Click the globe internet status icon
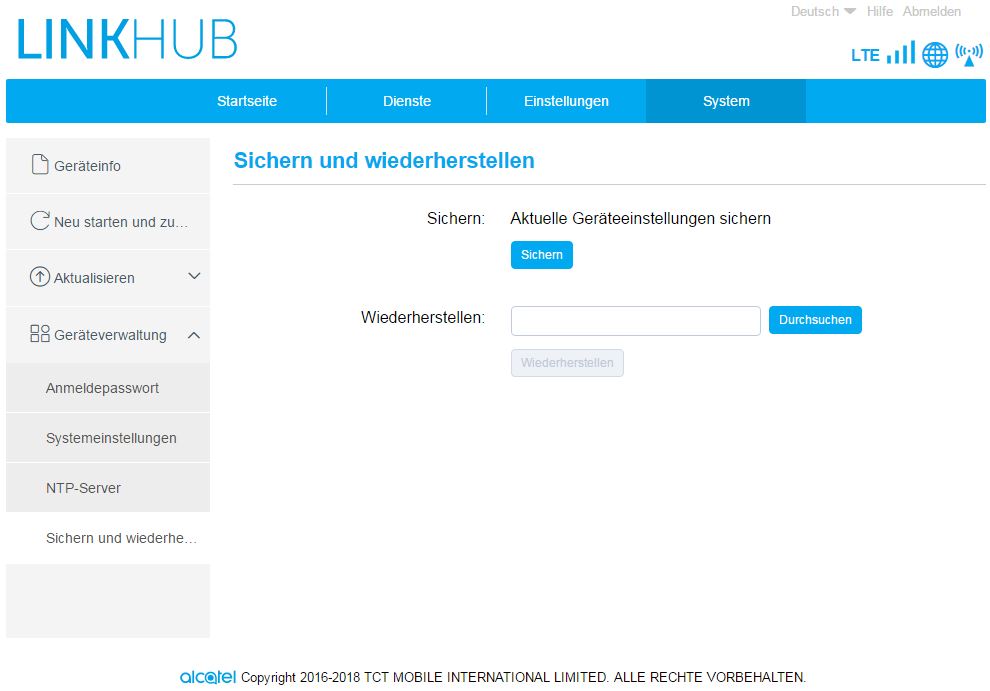 [935, 55]
